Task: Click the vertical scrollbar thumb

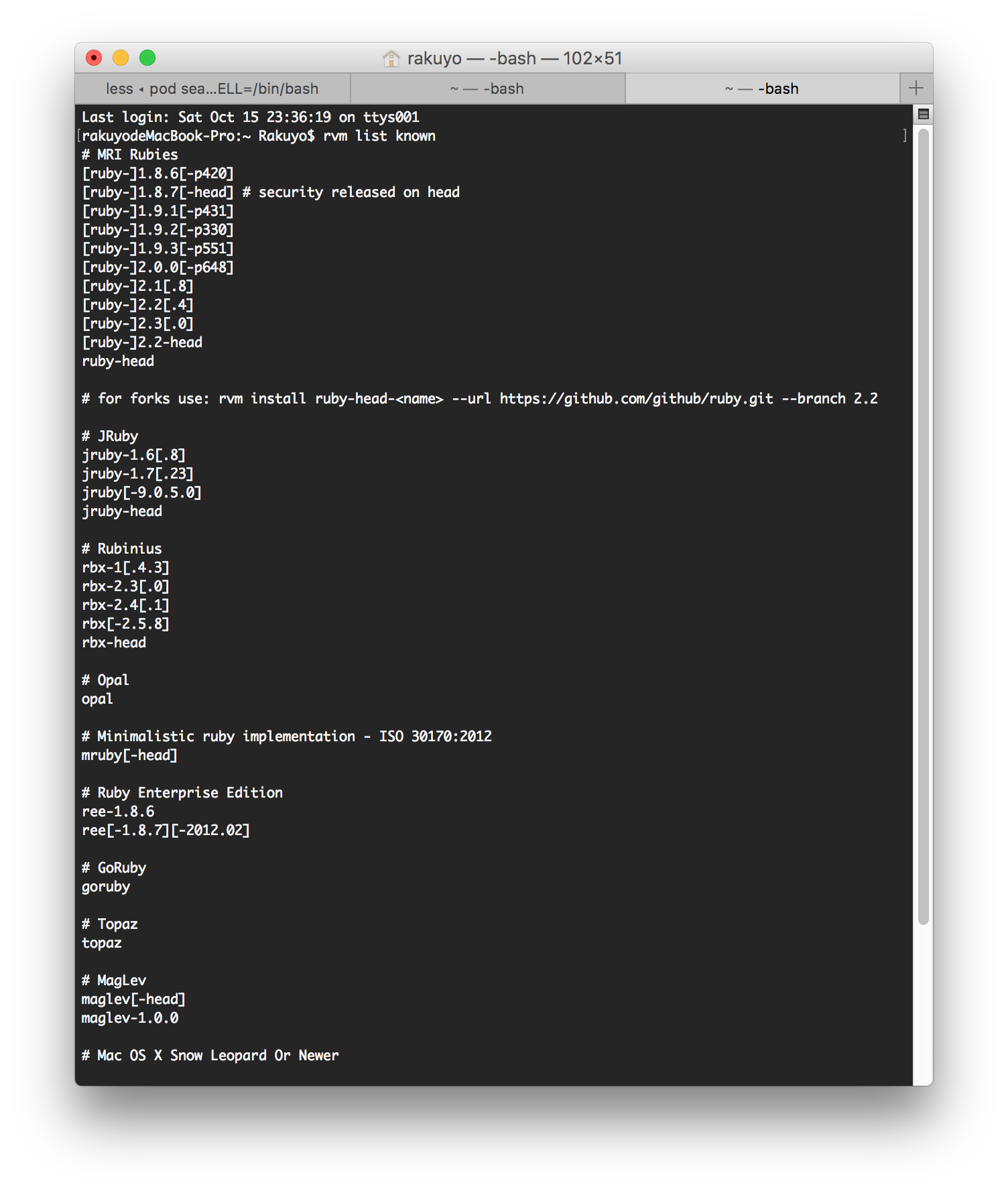Action: [x=923, y=523]
